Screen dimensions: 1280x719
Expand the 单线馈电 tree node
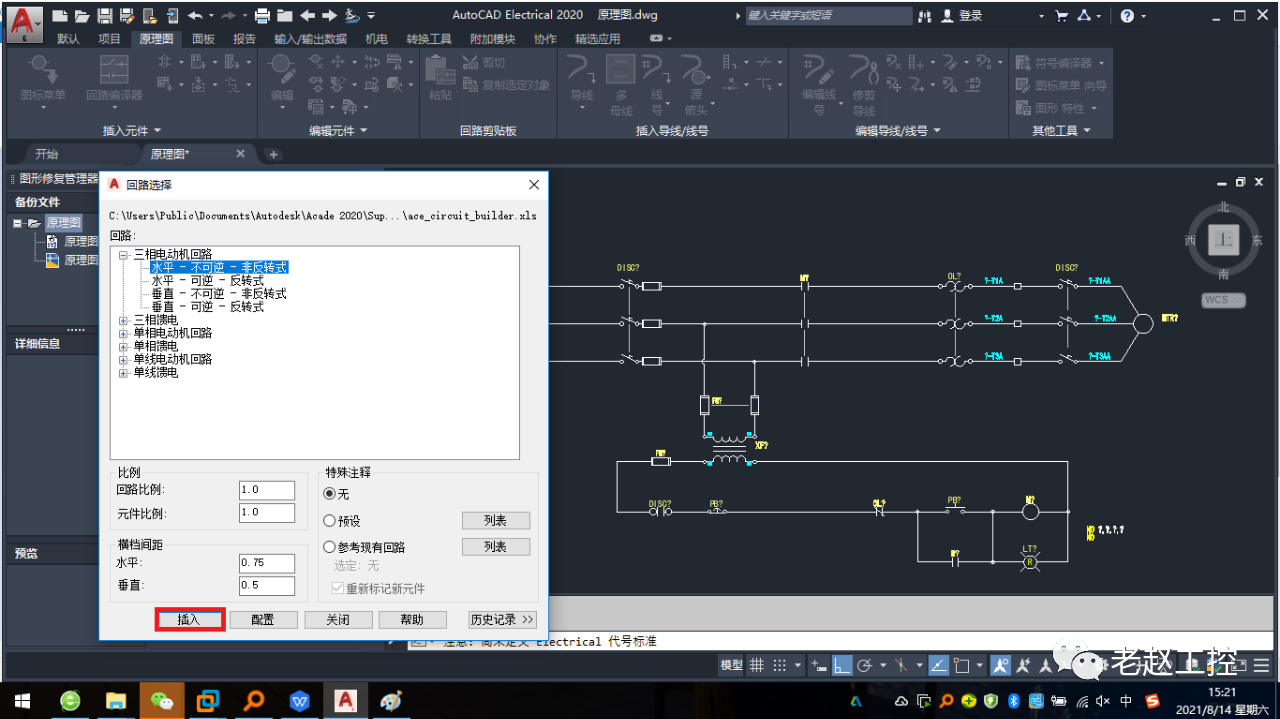[124, 372]
